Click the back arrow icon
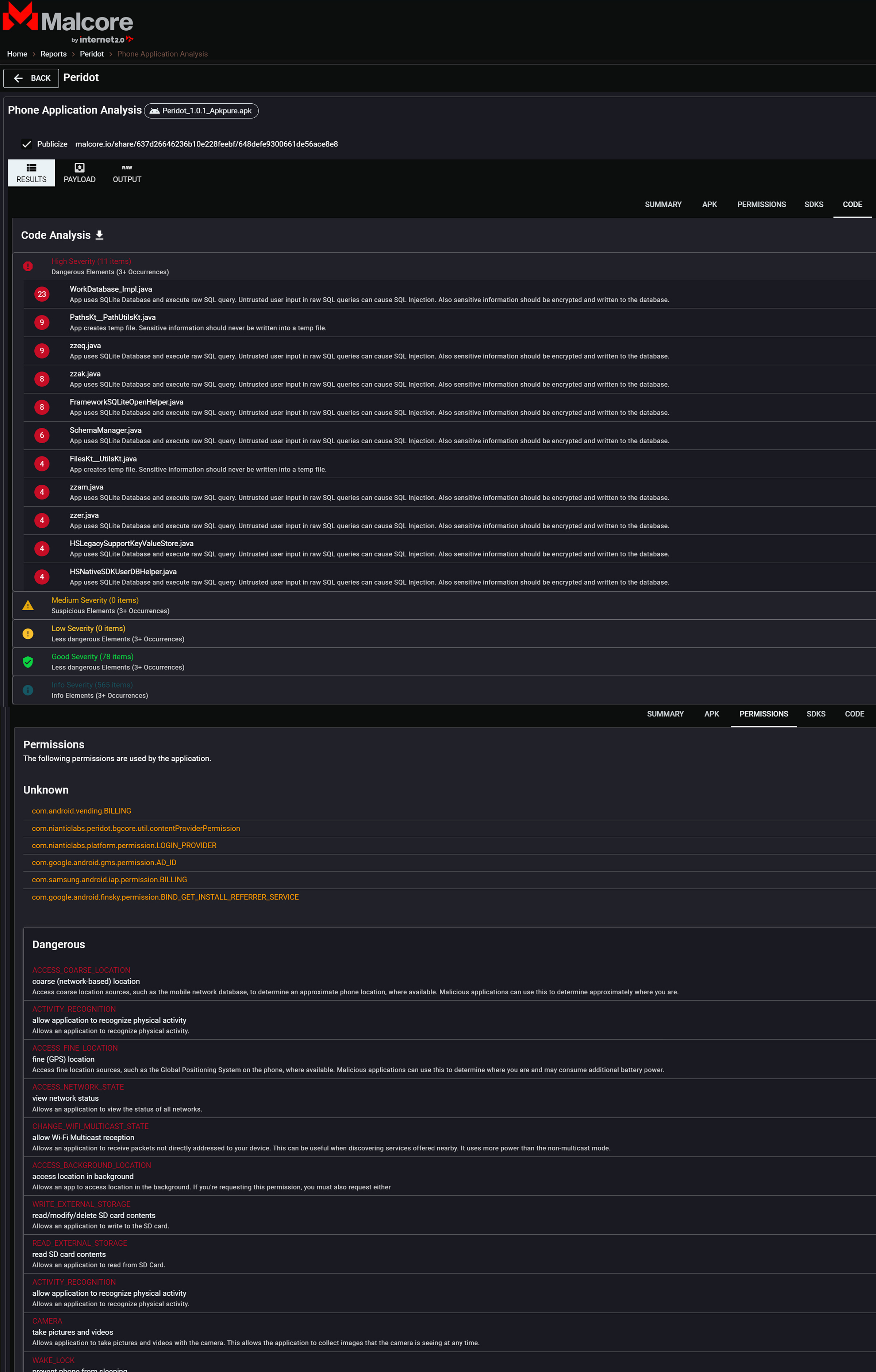 (18, 78)
